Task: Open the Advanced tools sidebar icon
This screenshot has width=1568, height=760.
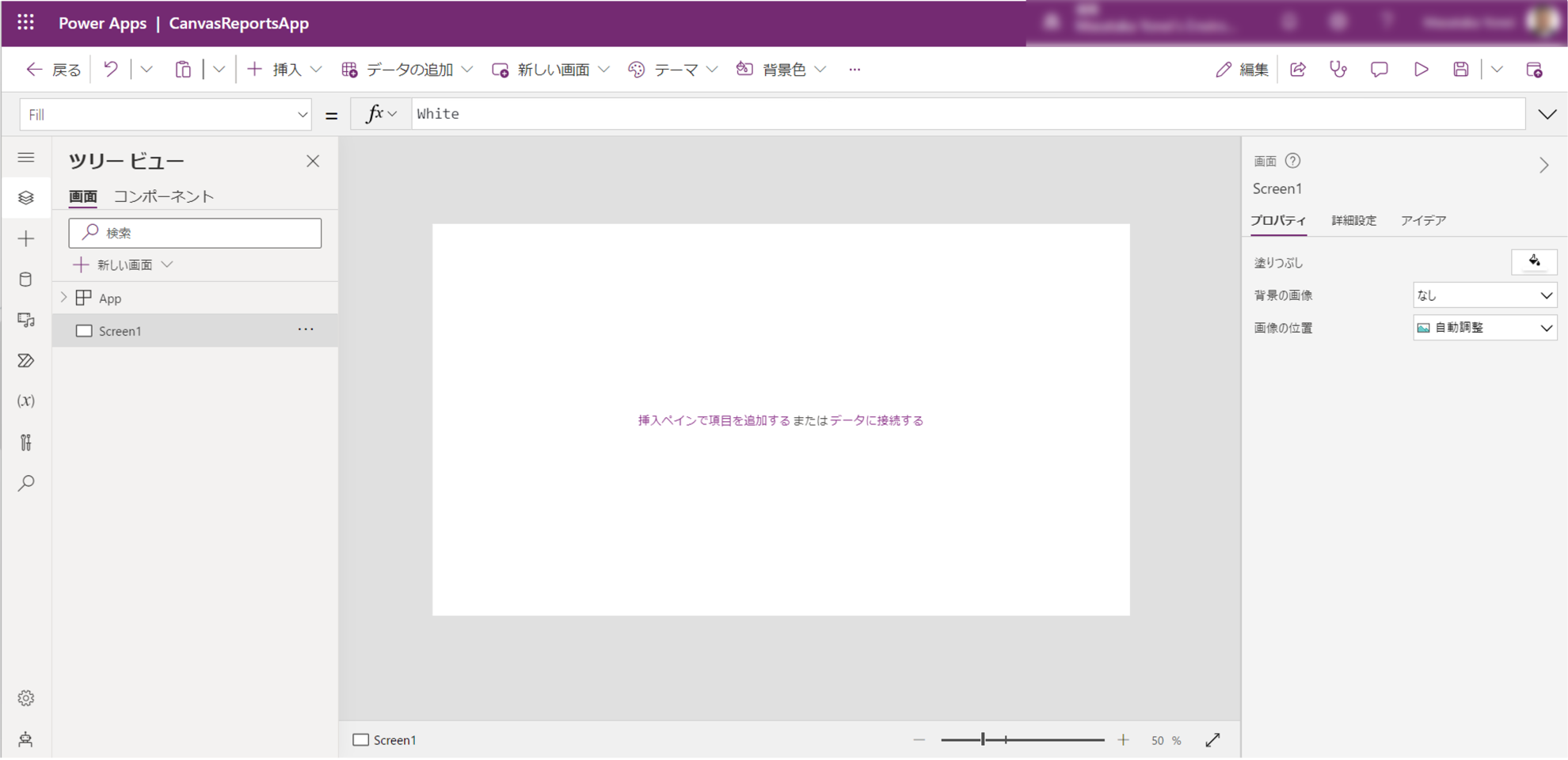Action: [26, 442]
